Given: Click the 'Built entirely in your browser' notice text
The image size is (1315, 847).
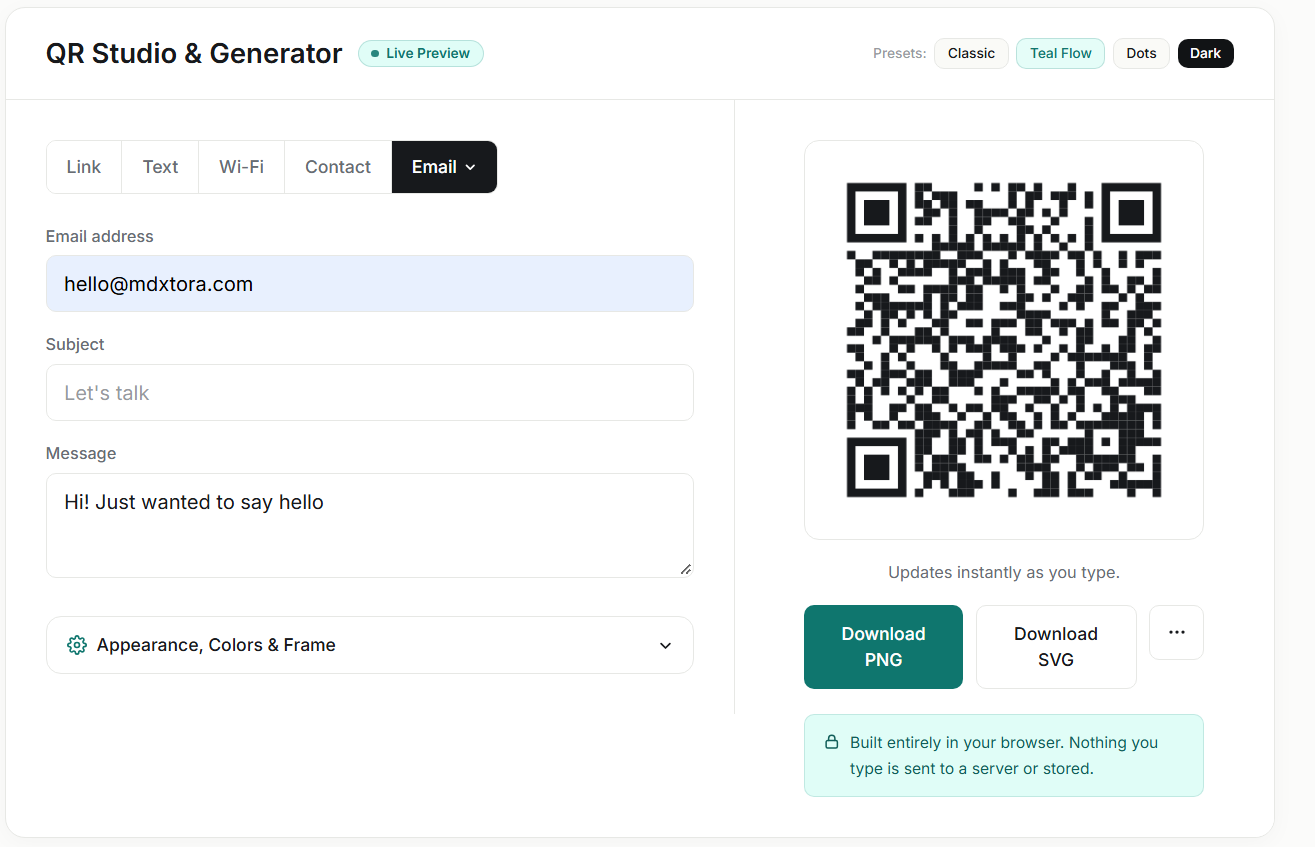Looking at the screenshot, I should point(1004,756).
